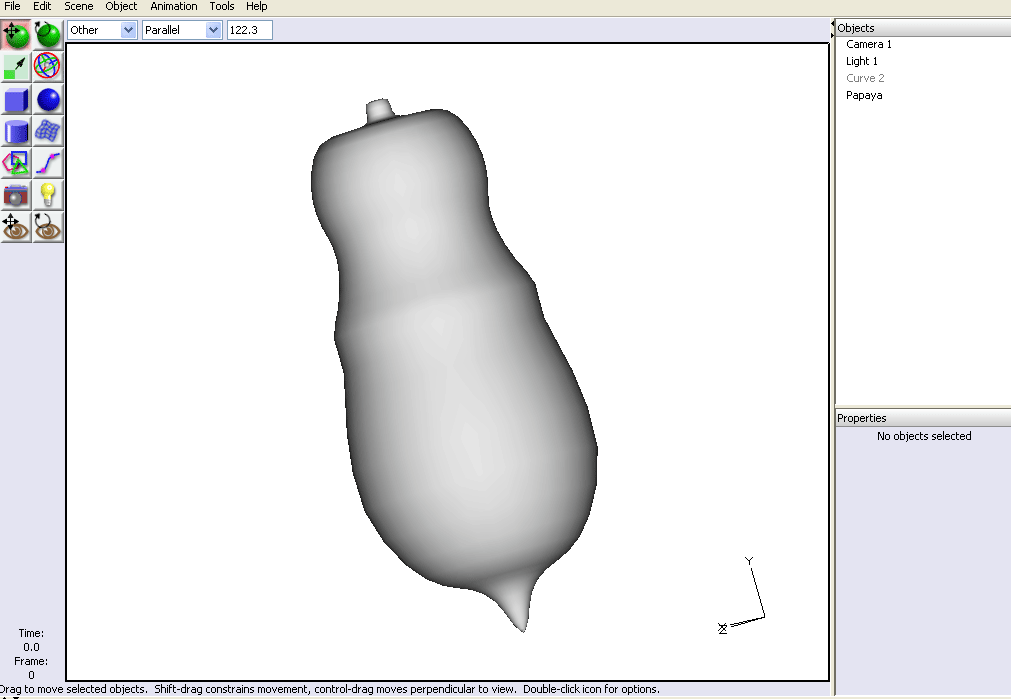Viewport: 1011px width, 699px height.
Task: Select the Resize Object tool
Action: [x=16, y=67]
